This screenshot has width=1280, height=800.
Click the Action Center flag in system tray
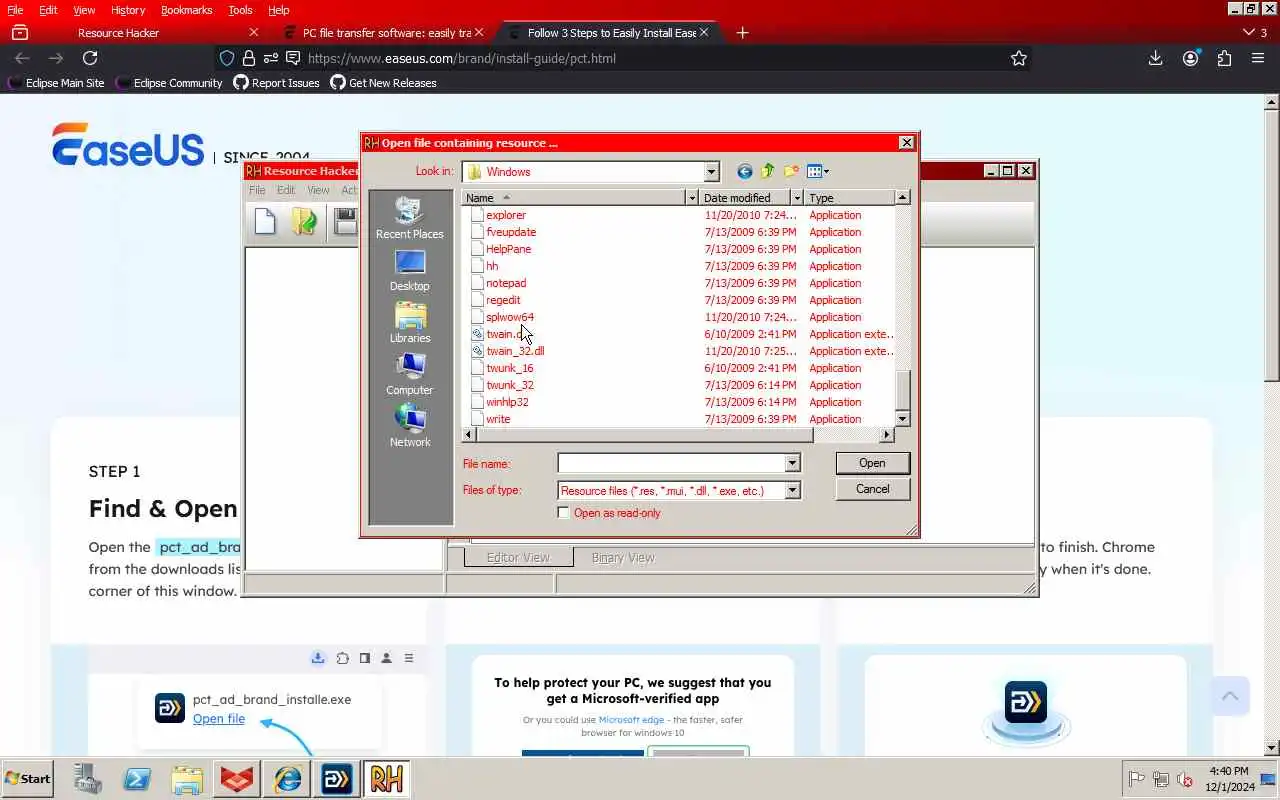tap(1137, 779)
